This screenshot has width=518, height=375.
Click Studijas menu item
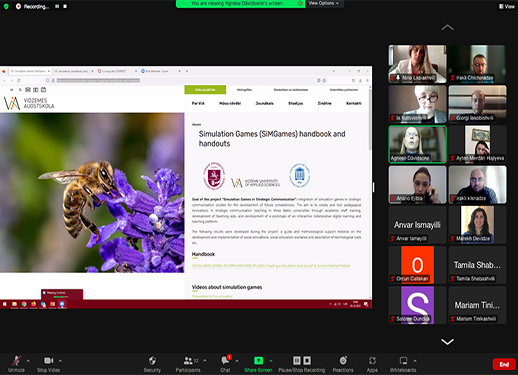click(x=296, y=103)
